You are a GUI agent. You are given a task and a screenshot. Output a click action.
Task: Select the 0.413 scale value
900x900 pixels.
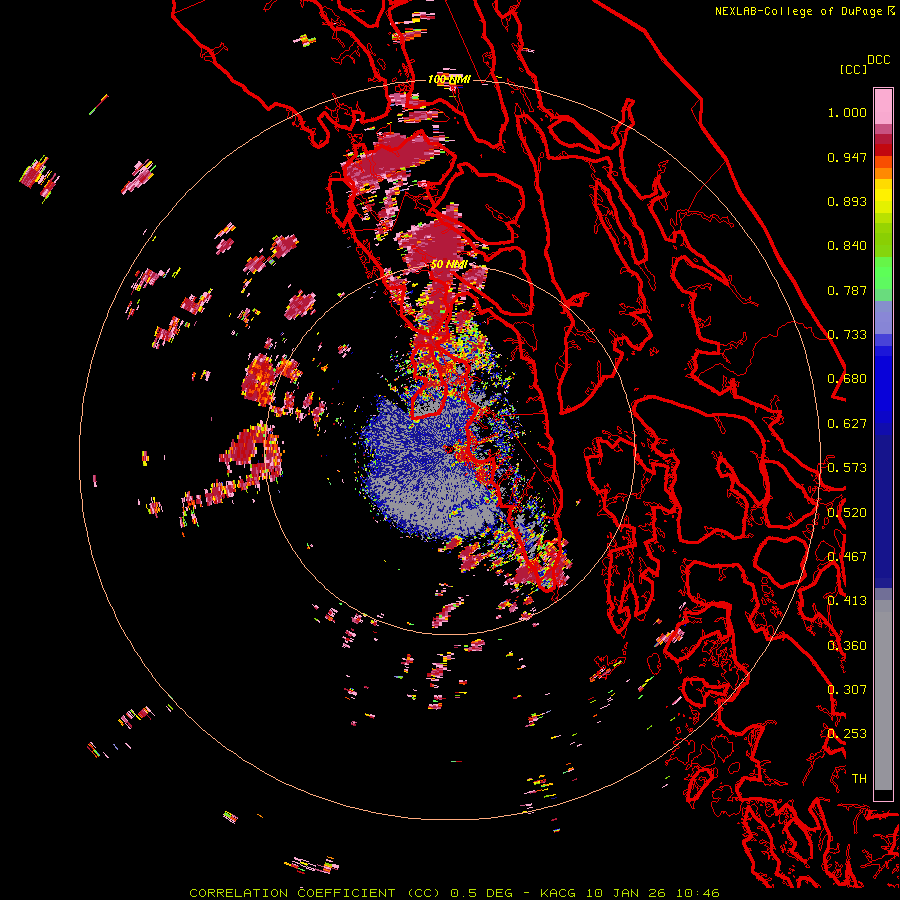(x=847, y=601)
